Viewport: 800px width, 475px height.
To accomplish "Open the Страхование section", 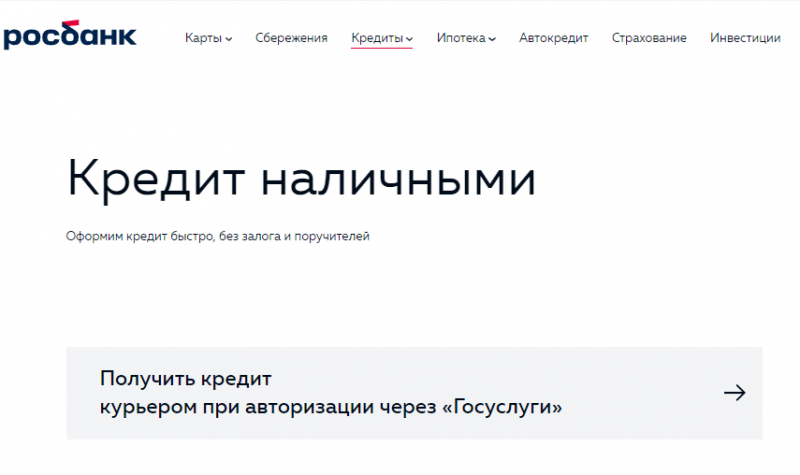I will point(649,38).
